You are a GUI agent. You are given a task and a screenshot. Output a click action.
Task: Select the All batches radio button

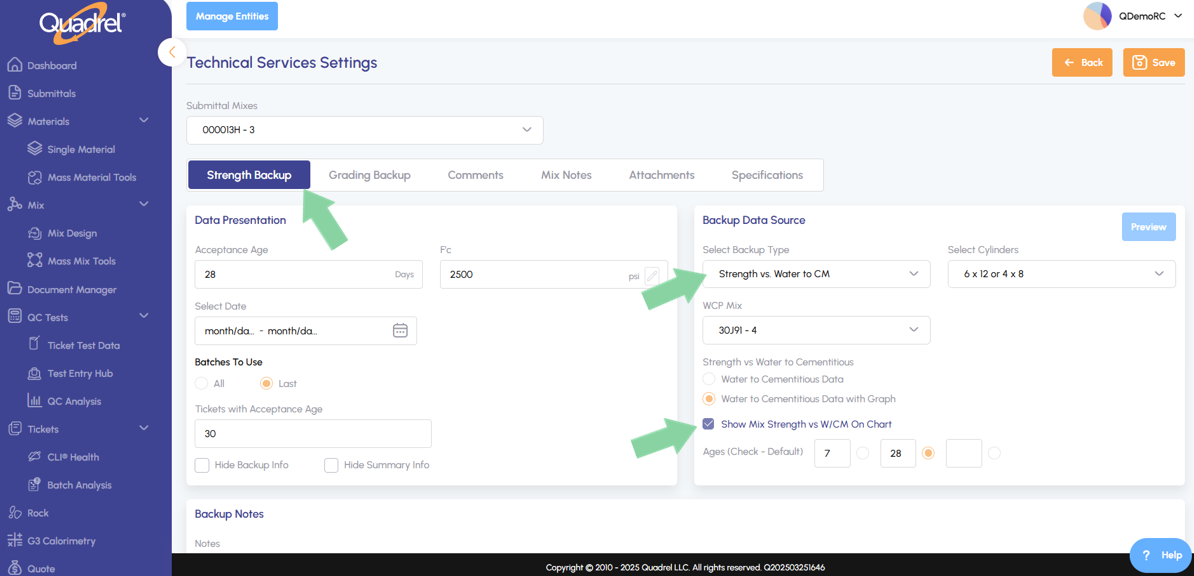[202, 383]
